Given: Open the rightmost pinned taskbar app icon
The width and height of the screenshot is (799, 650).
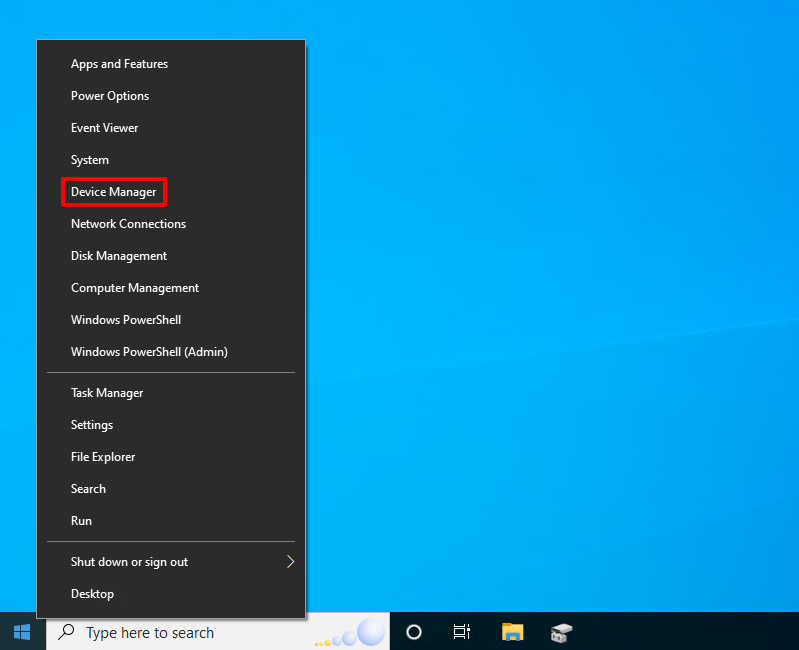Looking at the screenshot, I should point(562,632).
